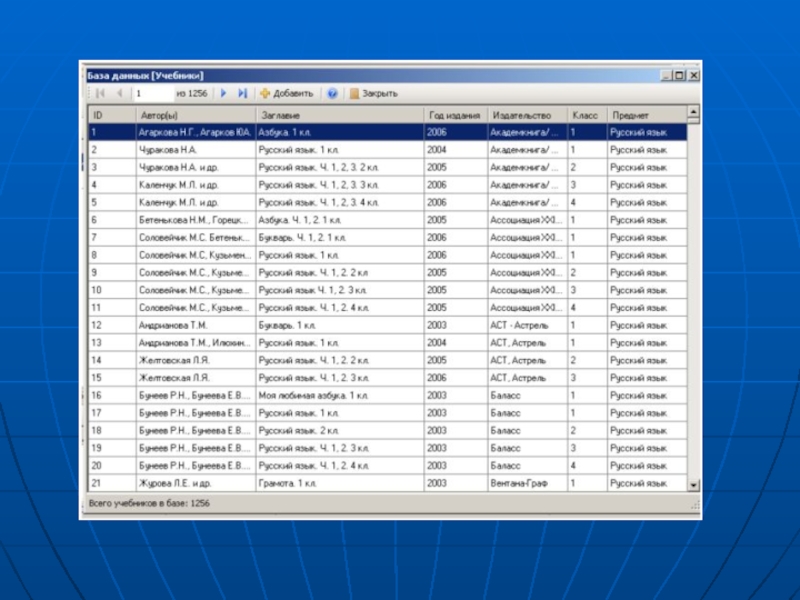Screen dimensions: 800x600
Task: Sort by the Класс column header
Action: click(x=586, y=115)
